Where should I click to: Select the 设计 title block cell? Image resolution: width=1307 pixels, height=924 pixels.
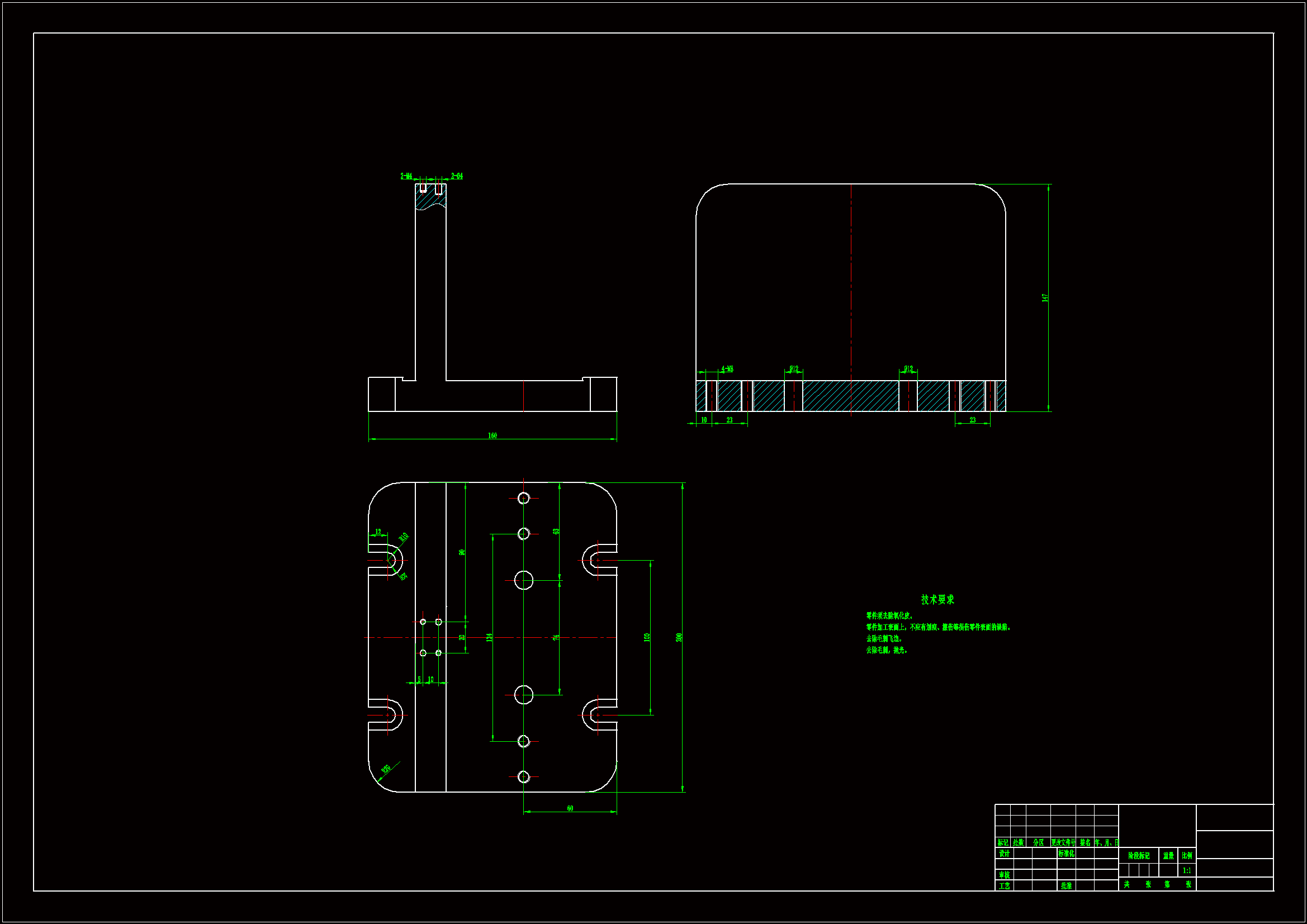pos(1004,854)
